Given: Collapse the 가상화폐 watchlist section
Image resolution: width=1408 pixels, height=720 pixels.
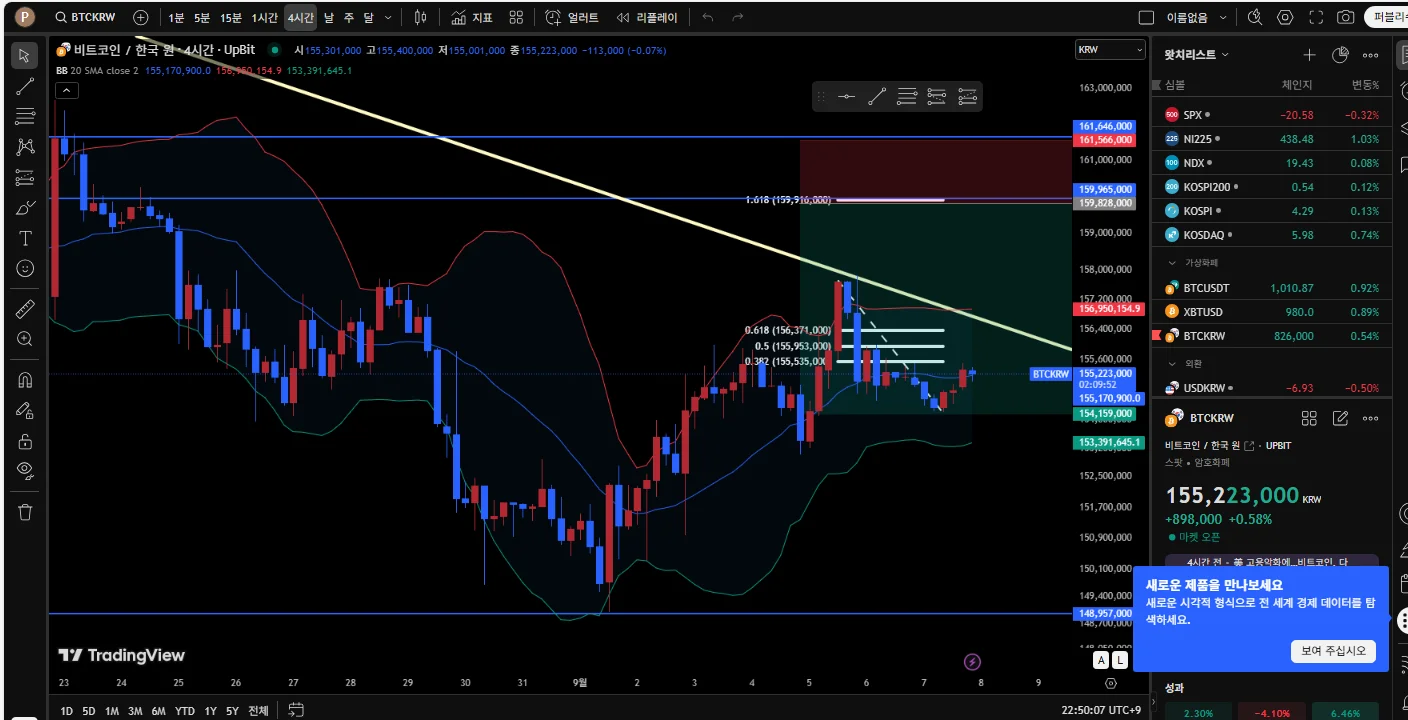Looking at the screenshot, I should [x=1173, y=263].
